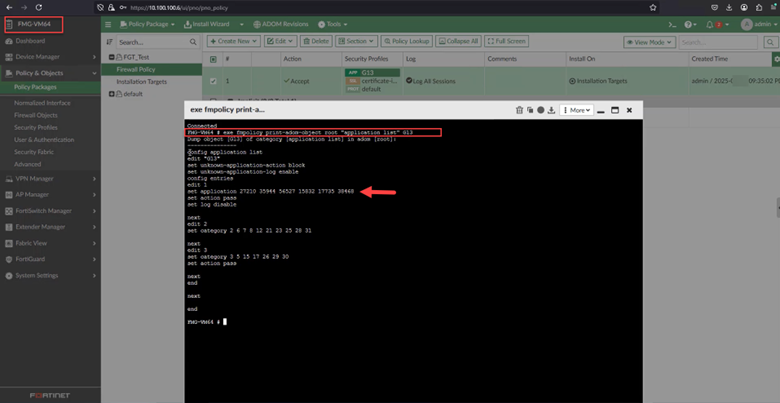
Task: Click the browser Forward arrow
Action: click(24, 7)
